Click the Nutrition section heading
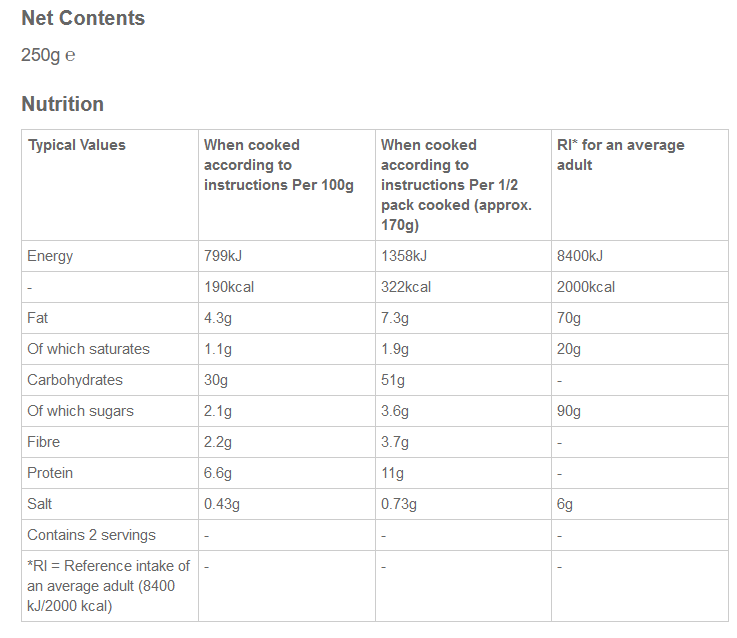 pyautogui.click(x=62, y=104)
